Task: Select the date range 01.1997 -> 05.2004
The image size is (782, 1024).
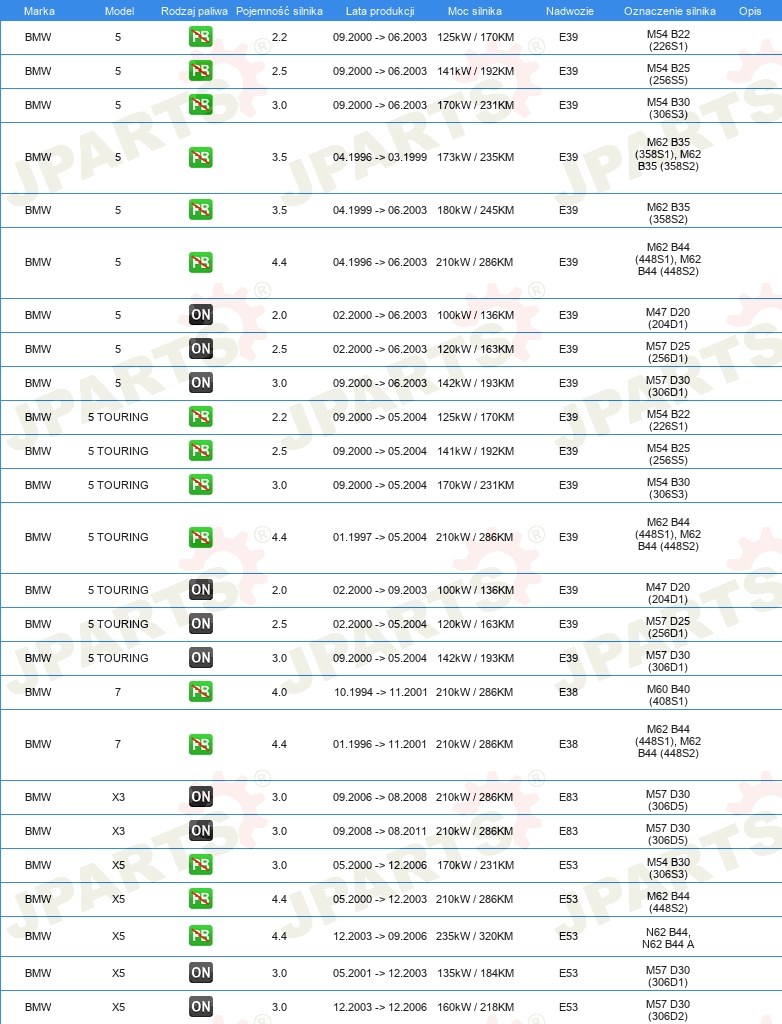Action: pos(380,537)
